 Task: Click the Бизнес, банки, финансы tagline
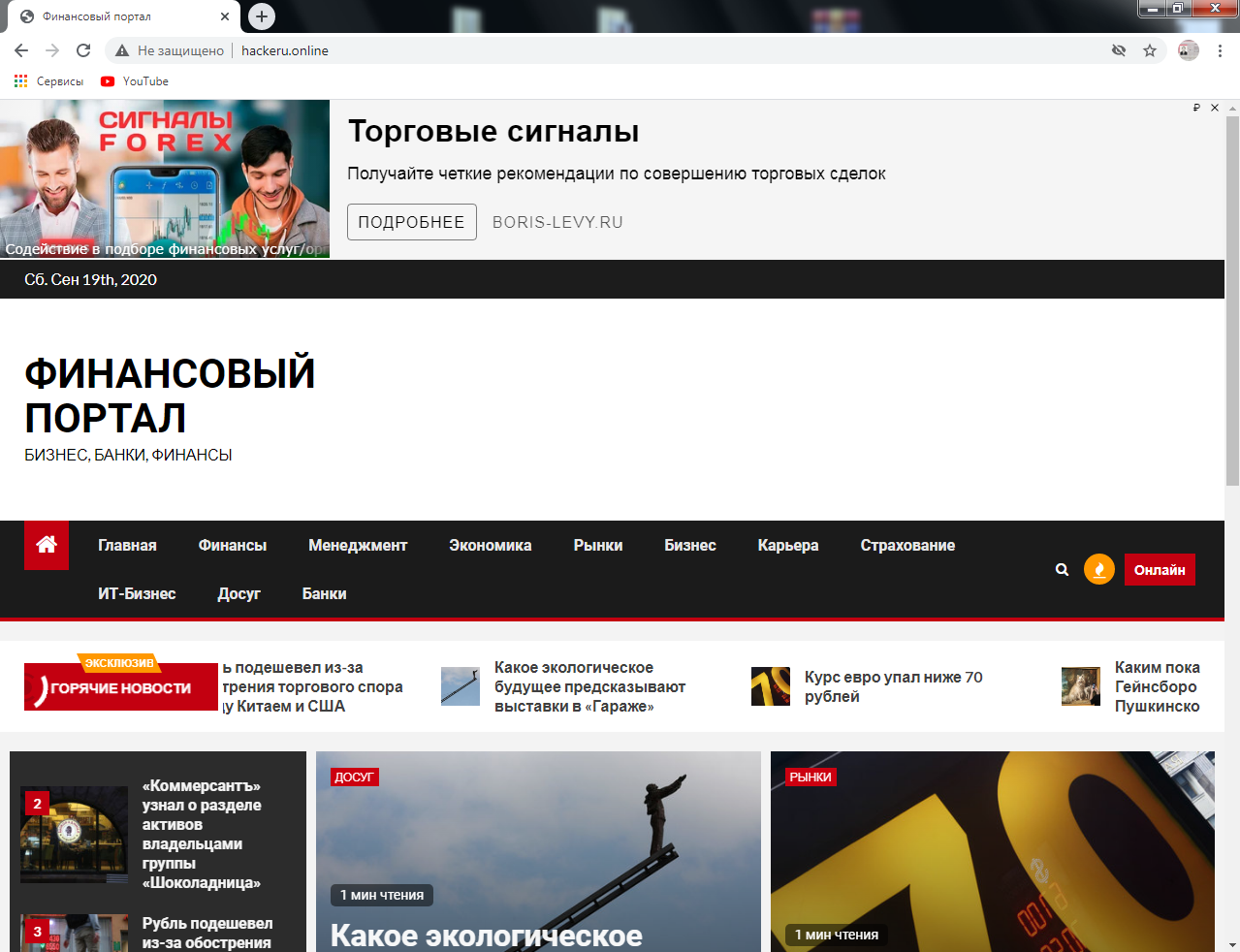coord(128,455)
